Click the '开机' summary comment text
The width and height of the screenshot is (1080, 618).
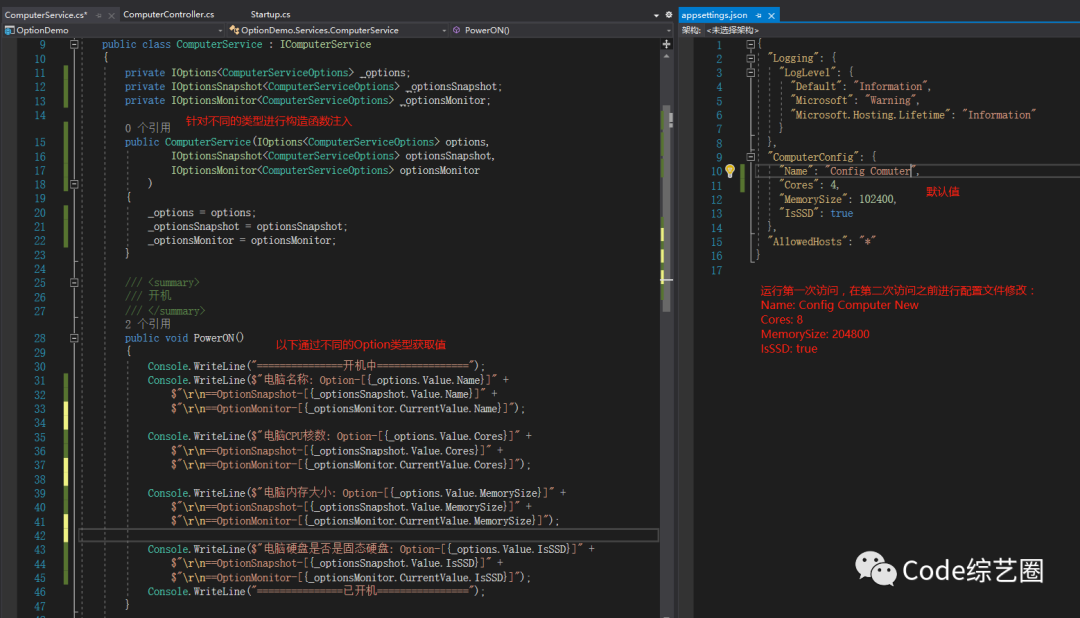tap(159, 296)
